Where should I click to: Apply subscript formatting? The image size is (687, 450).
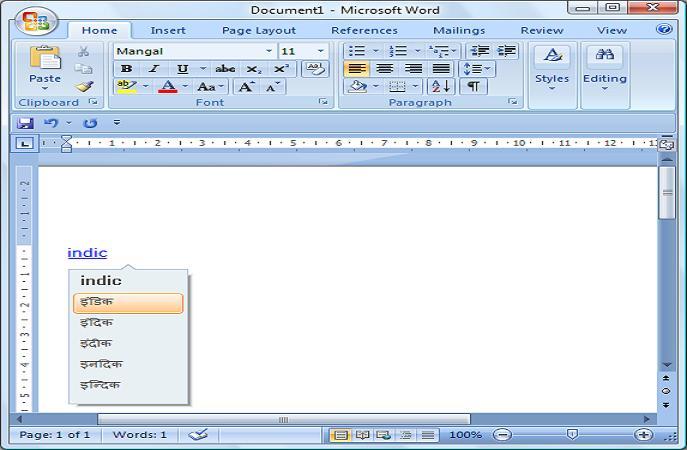tap(254, 69)
